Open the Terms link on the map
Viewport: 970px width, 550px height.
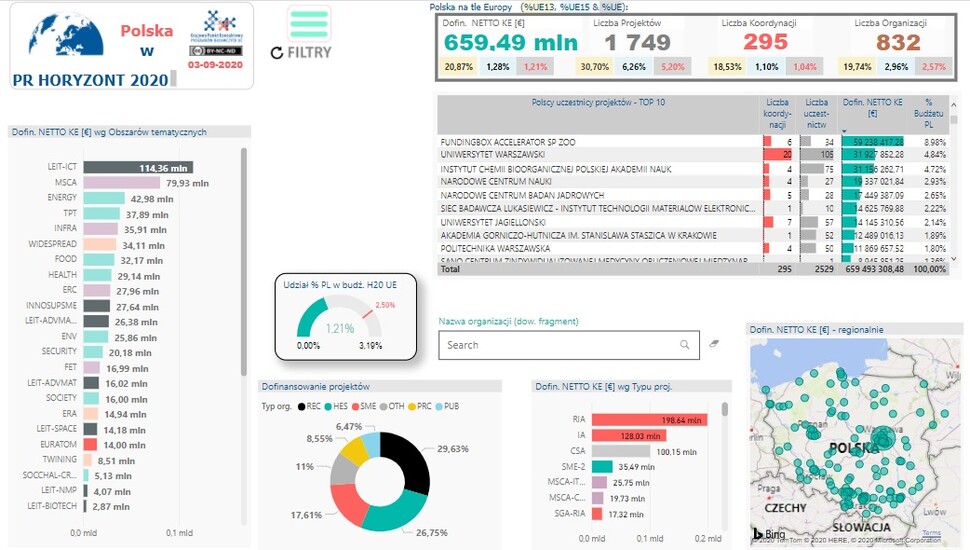click(x=931, y=533)
